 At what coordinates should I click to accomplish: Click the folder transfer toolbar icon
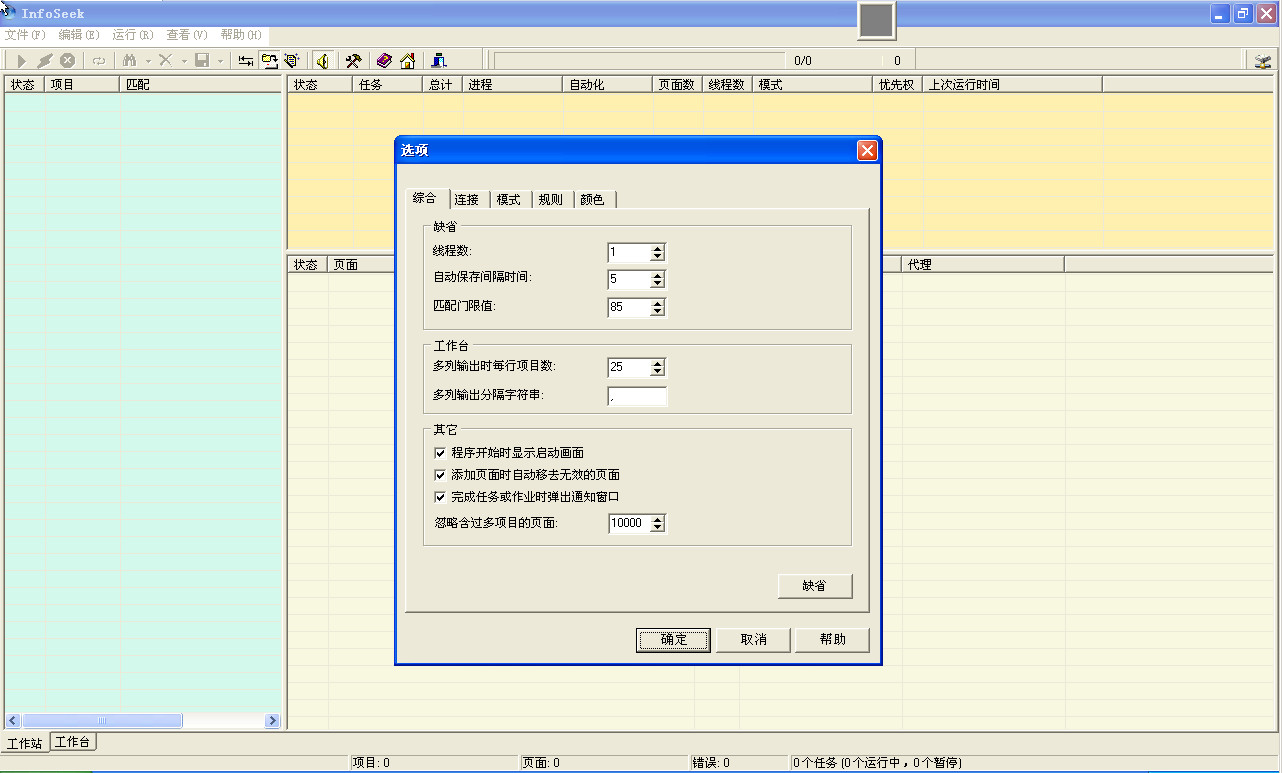(x=269, y=61)
